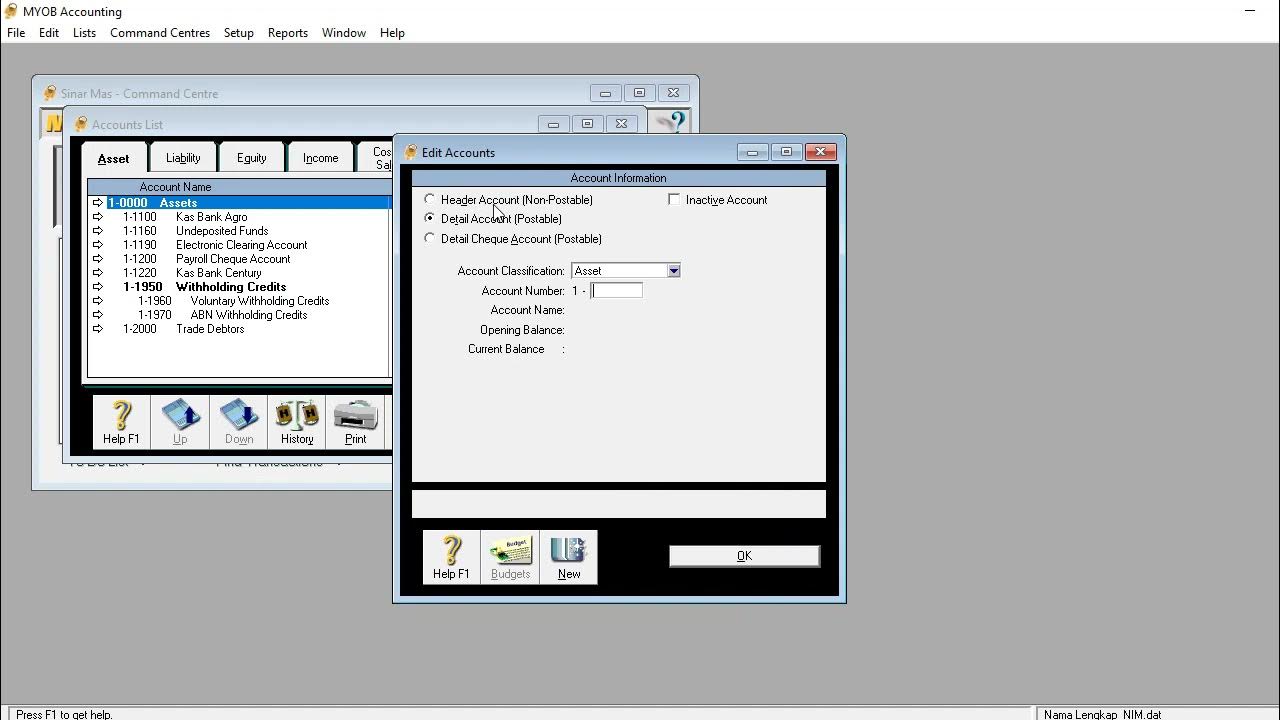The width and height of the screenshot is (1280, 720).
Task: Click the Up arrow button in Accounts List
Action: (x=180, y=421)
